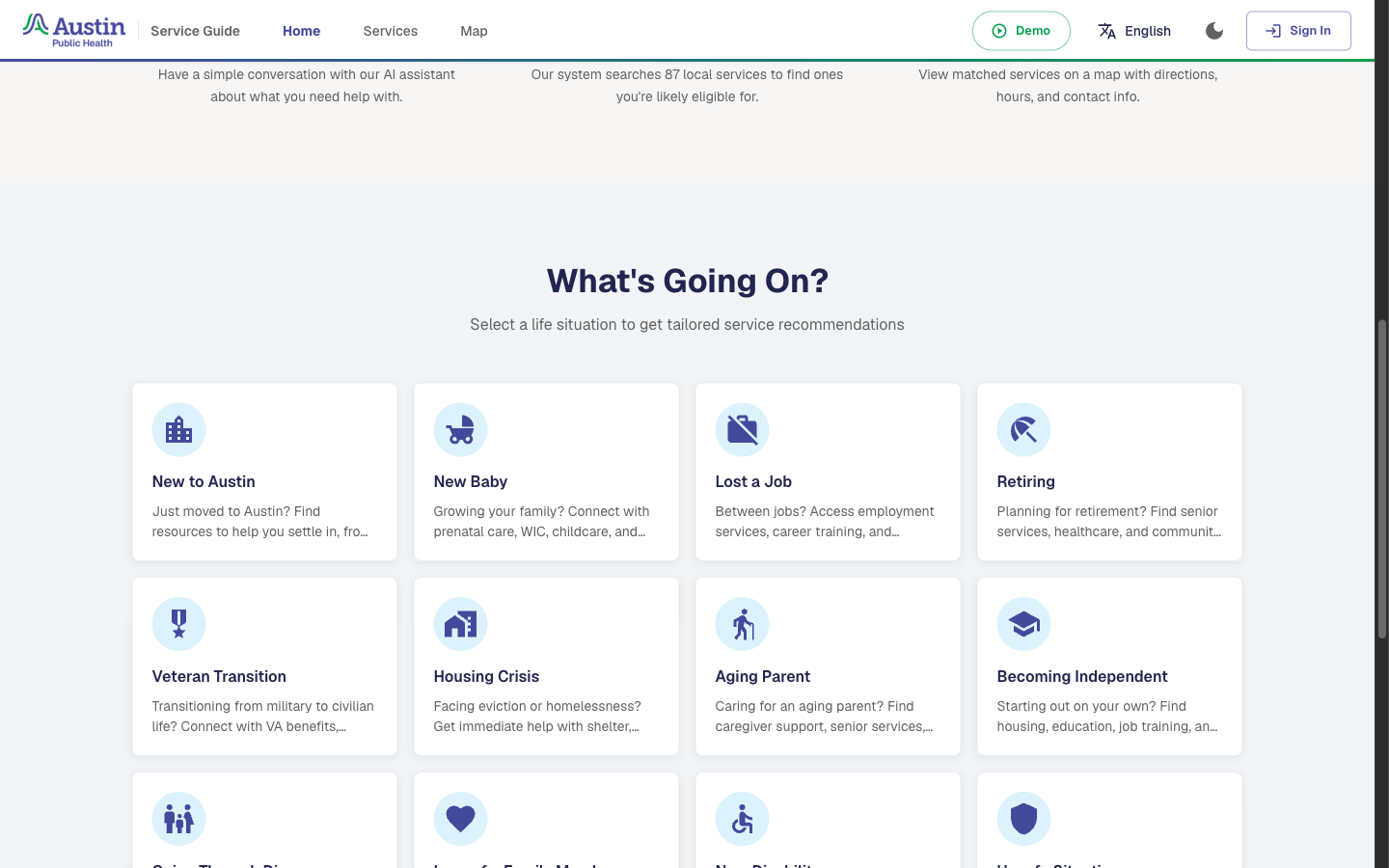Open the Lost a Job card description
Image resolution: width=1389 pixels, height=868 pixels.
click(825, 521)
